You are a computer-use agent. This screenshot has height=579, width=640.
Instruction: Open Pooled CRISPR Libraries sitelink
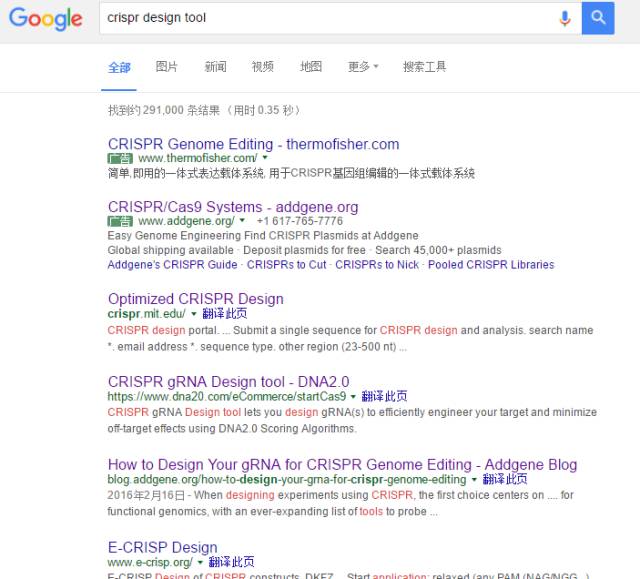[491, 265]
